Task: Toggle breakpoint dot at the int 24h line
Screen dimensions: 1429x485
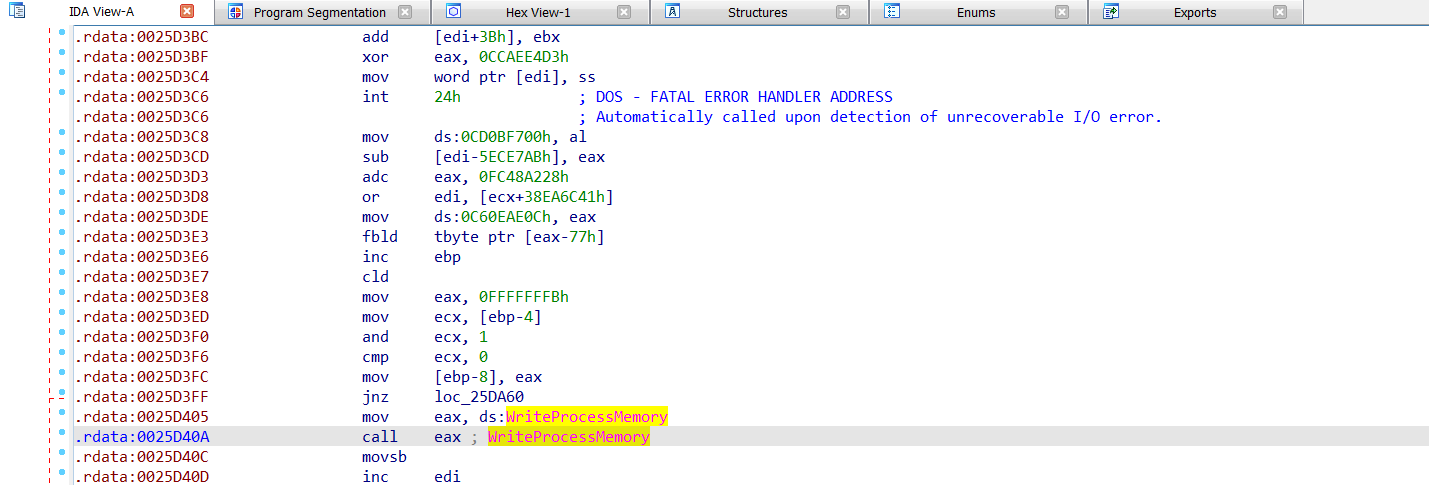Action: pos(62,96)
